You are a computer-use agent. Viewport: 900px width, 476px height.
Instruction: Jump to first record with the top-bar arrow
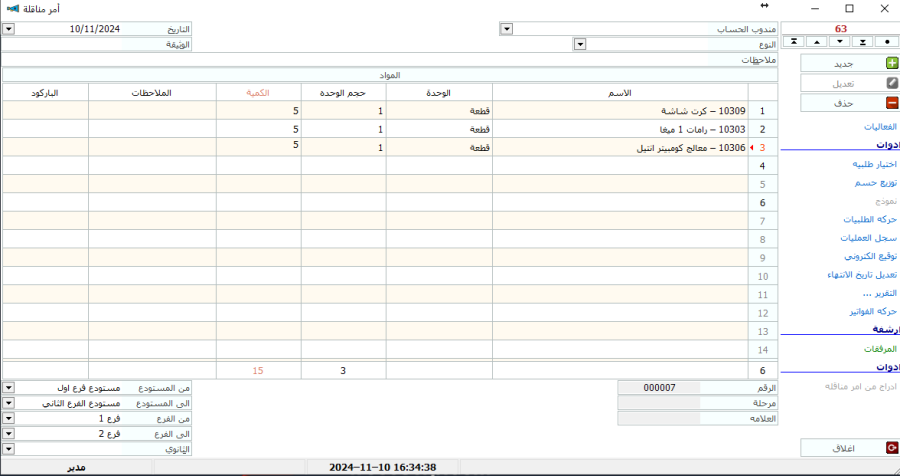[x=793, y=42]
